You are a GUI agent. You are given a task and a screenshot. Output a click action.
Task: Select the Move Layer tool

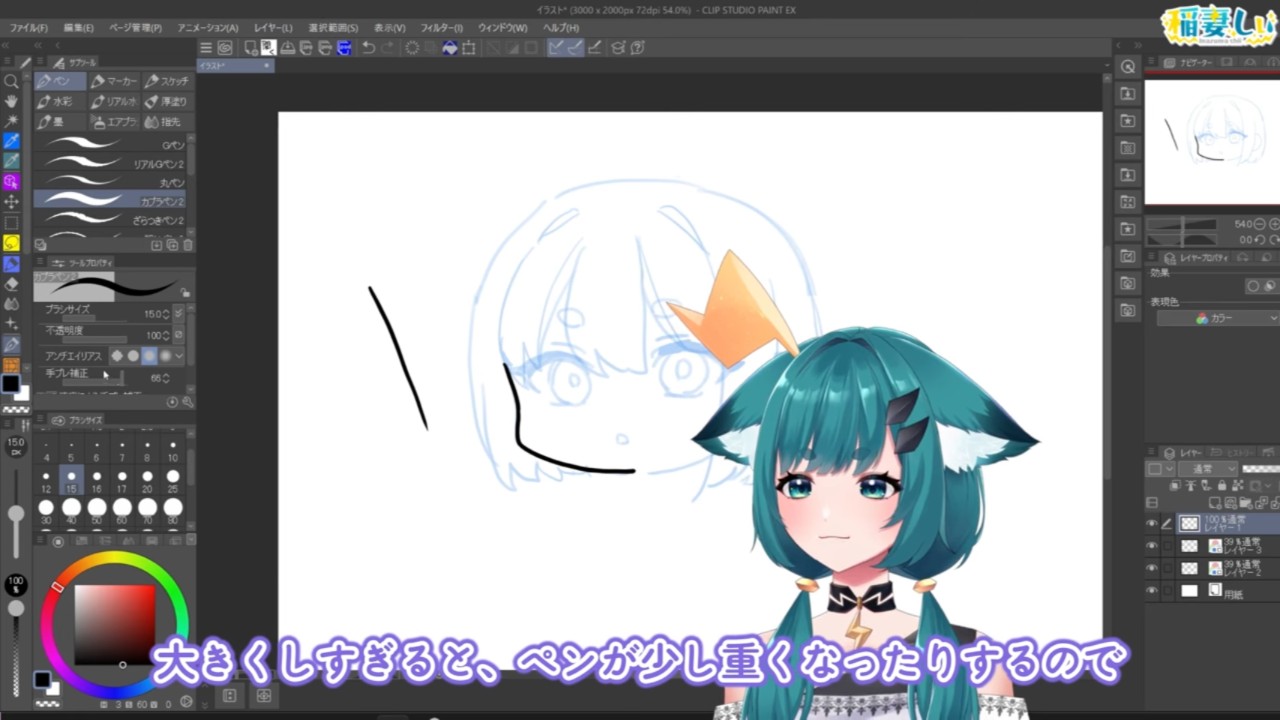click(x=12, y=202)
